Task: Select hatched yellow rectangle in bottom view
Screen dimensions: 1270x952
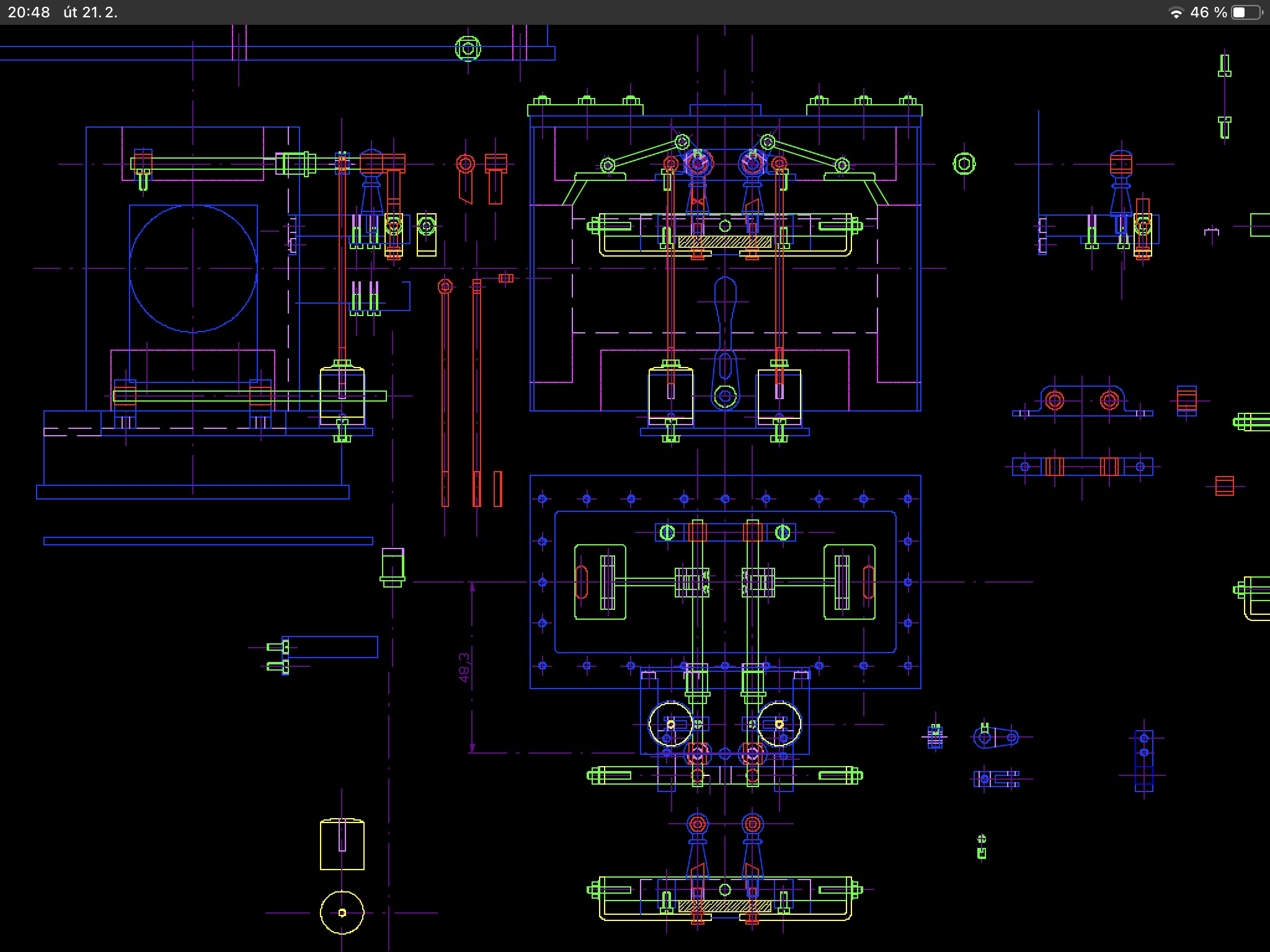Action: pyautogui.click(x=724, y=906)
